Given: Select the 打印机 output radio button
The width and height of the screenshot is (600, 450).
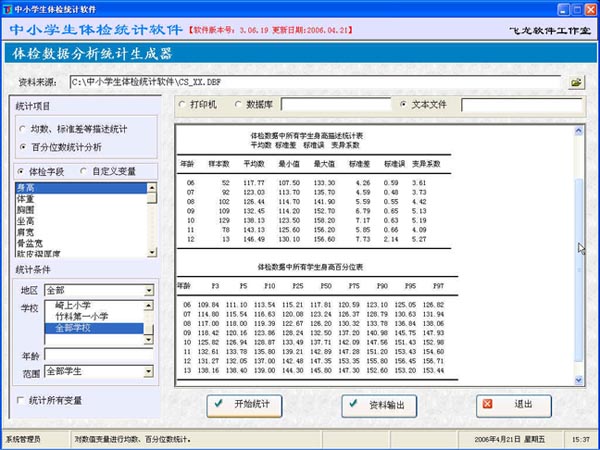Looking at the screenshot, I should tap(180, 103).
